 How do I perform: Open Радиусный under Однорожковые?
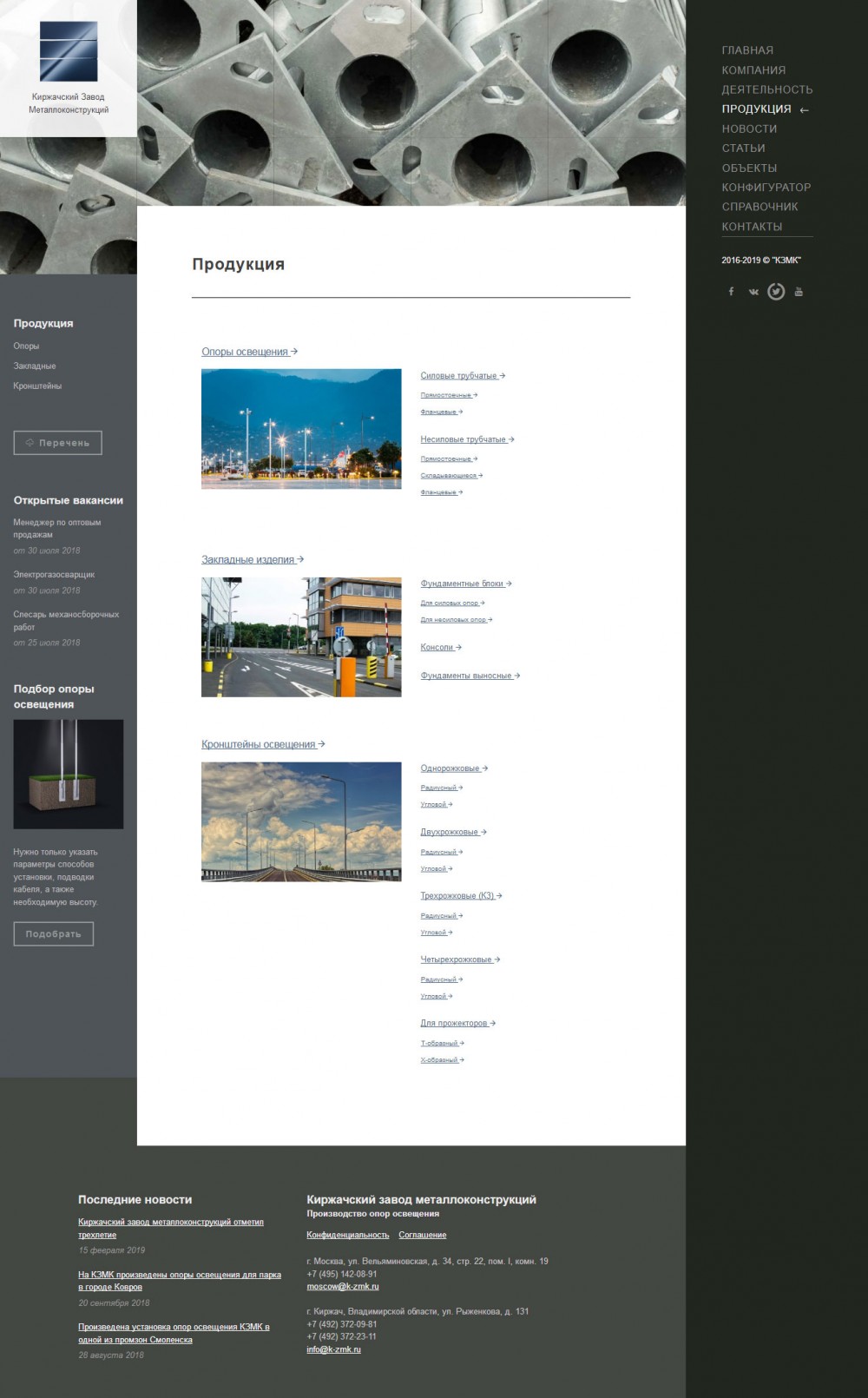point(442,788)
